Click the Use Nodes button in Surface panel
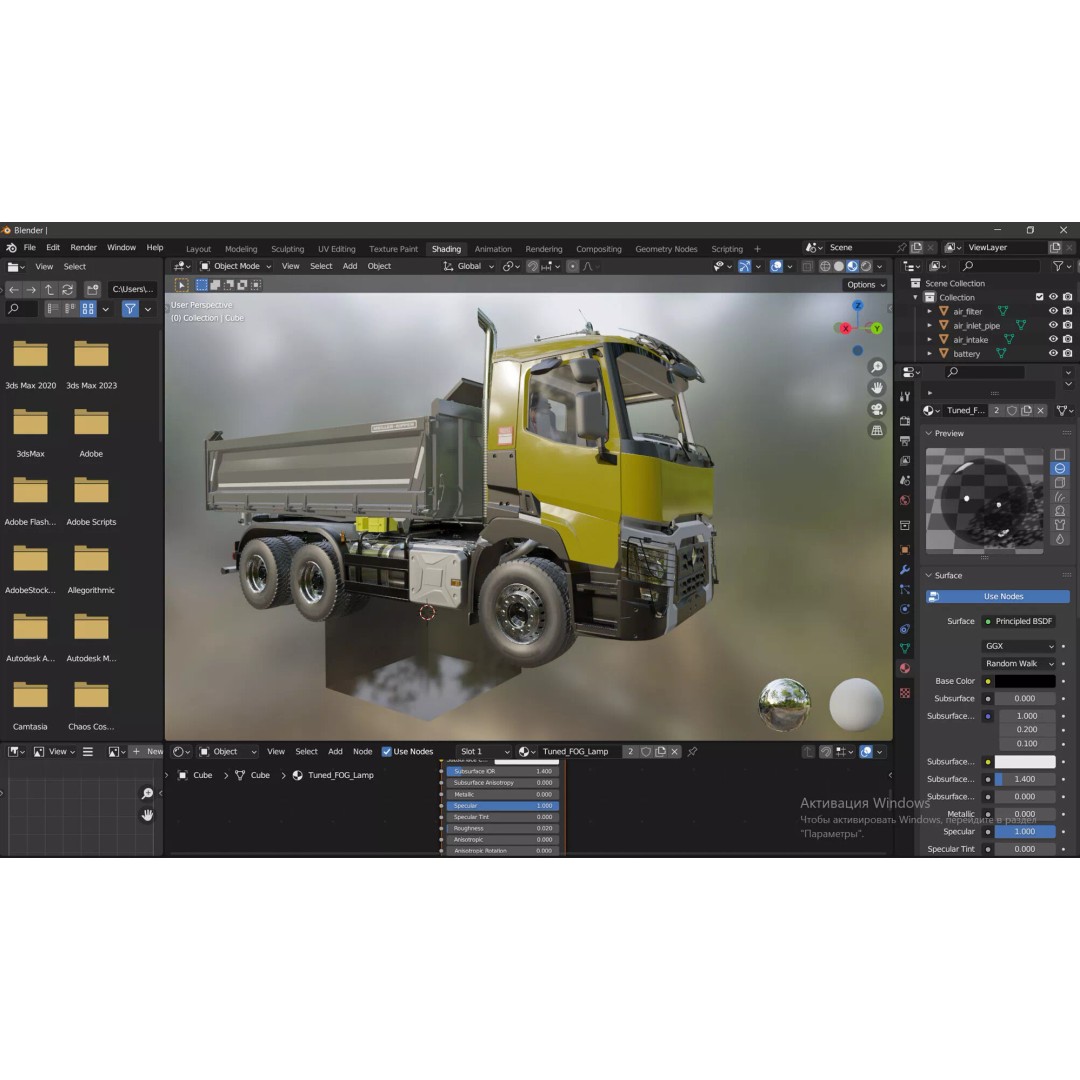Screen dimensions: 1080x1080 997,596
